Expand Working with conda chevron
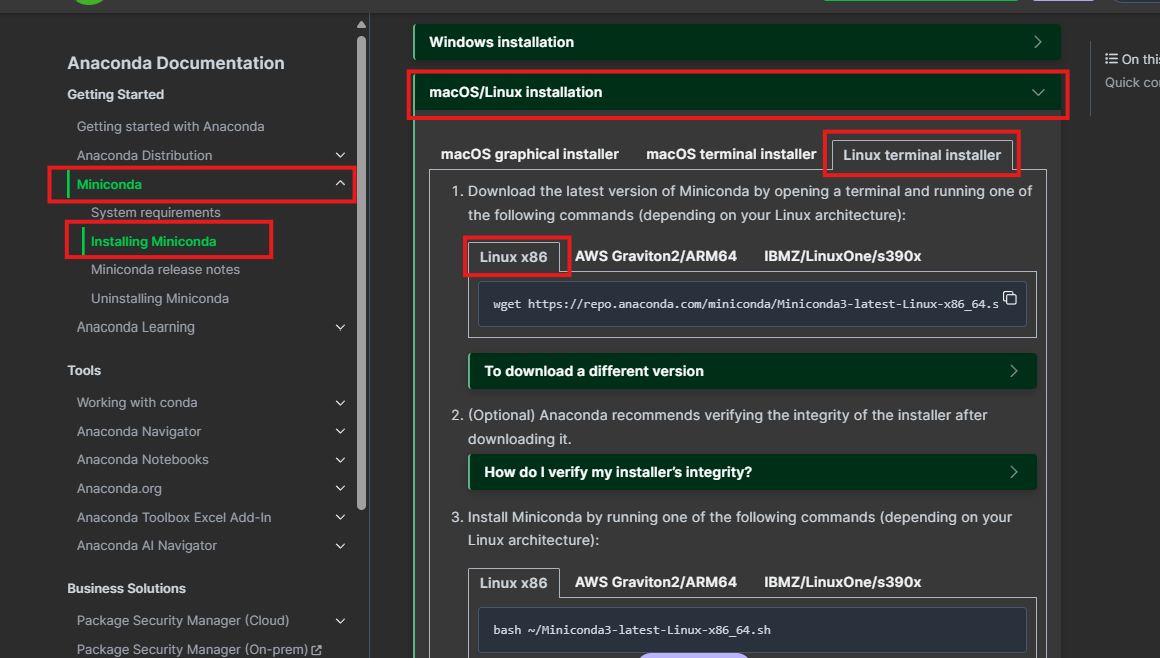Screen dimensions: 1160x658 click(340, 403)
